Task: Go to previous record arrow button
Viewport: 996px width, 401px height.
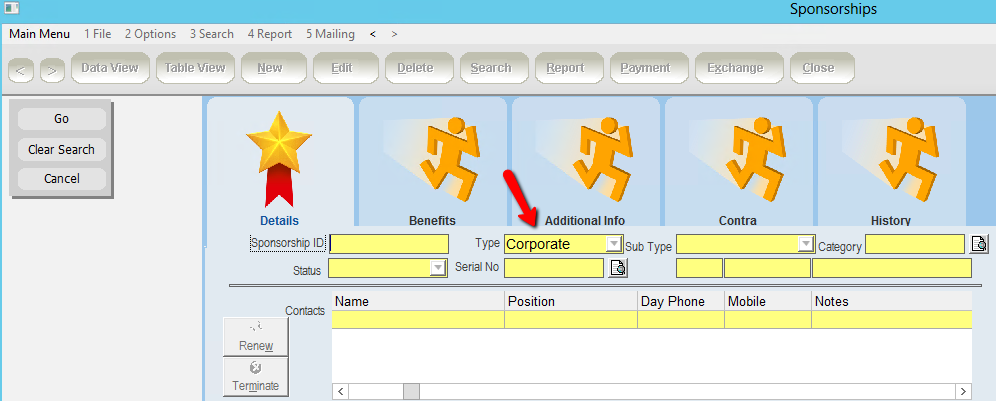Action: 22,69
